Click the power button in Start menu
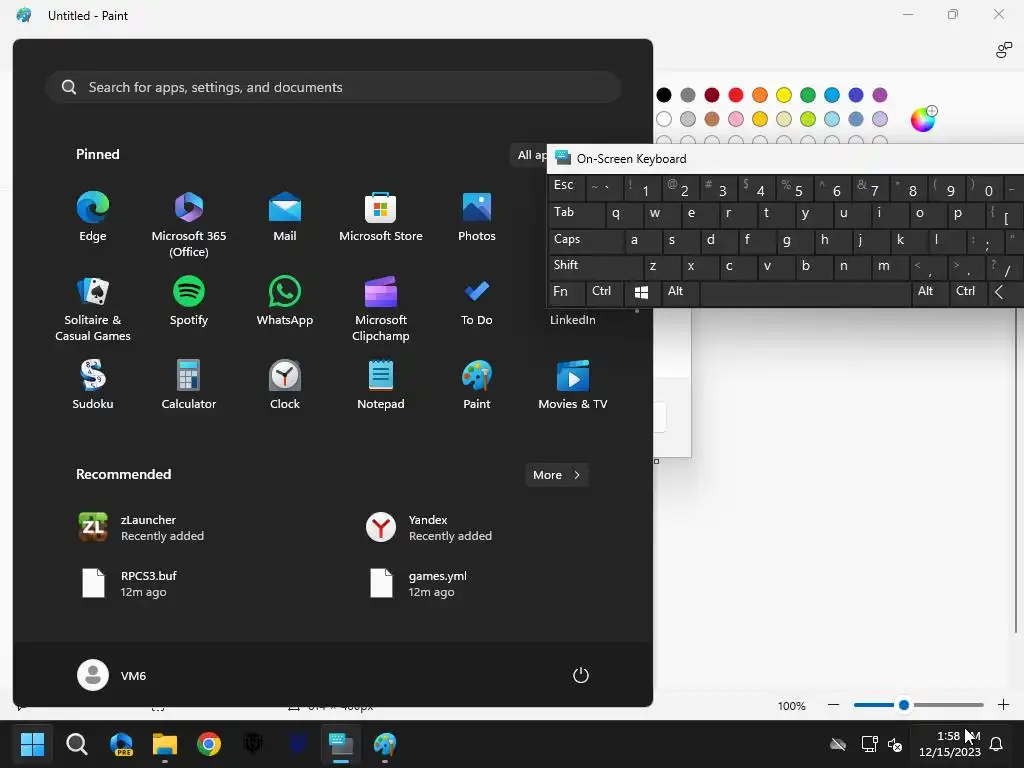1024x768 pixels. [x=581, y=675]
